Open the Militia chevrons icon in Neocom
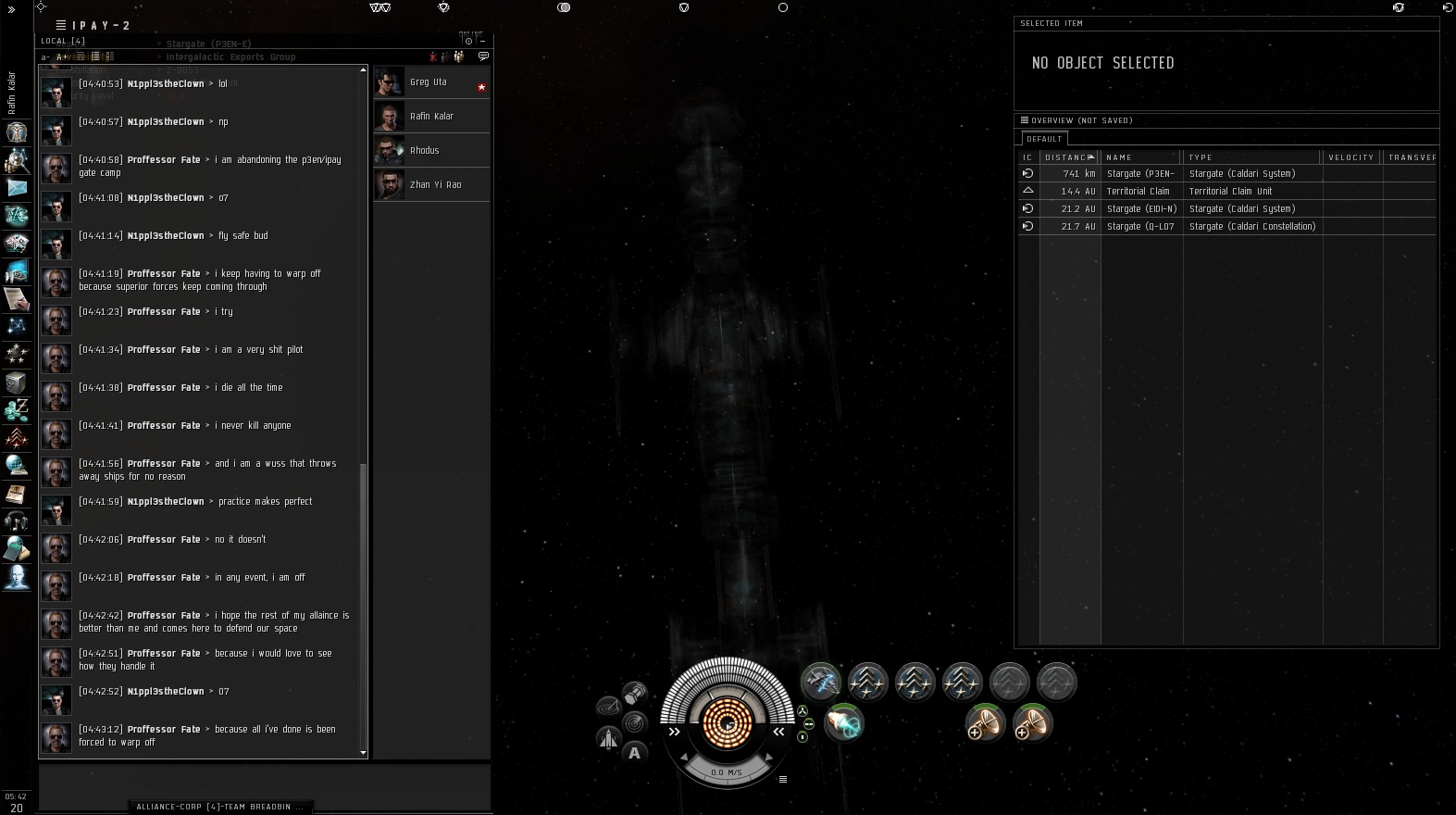 point(17,437)
